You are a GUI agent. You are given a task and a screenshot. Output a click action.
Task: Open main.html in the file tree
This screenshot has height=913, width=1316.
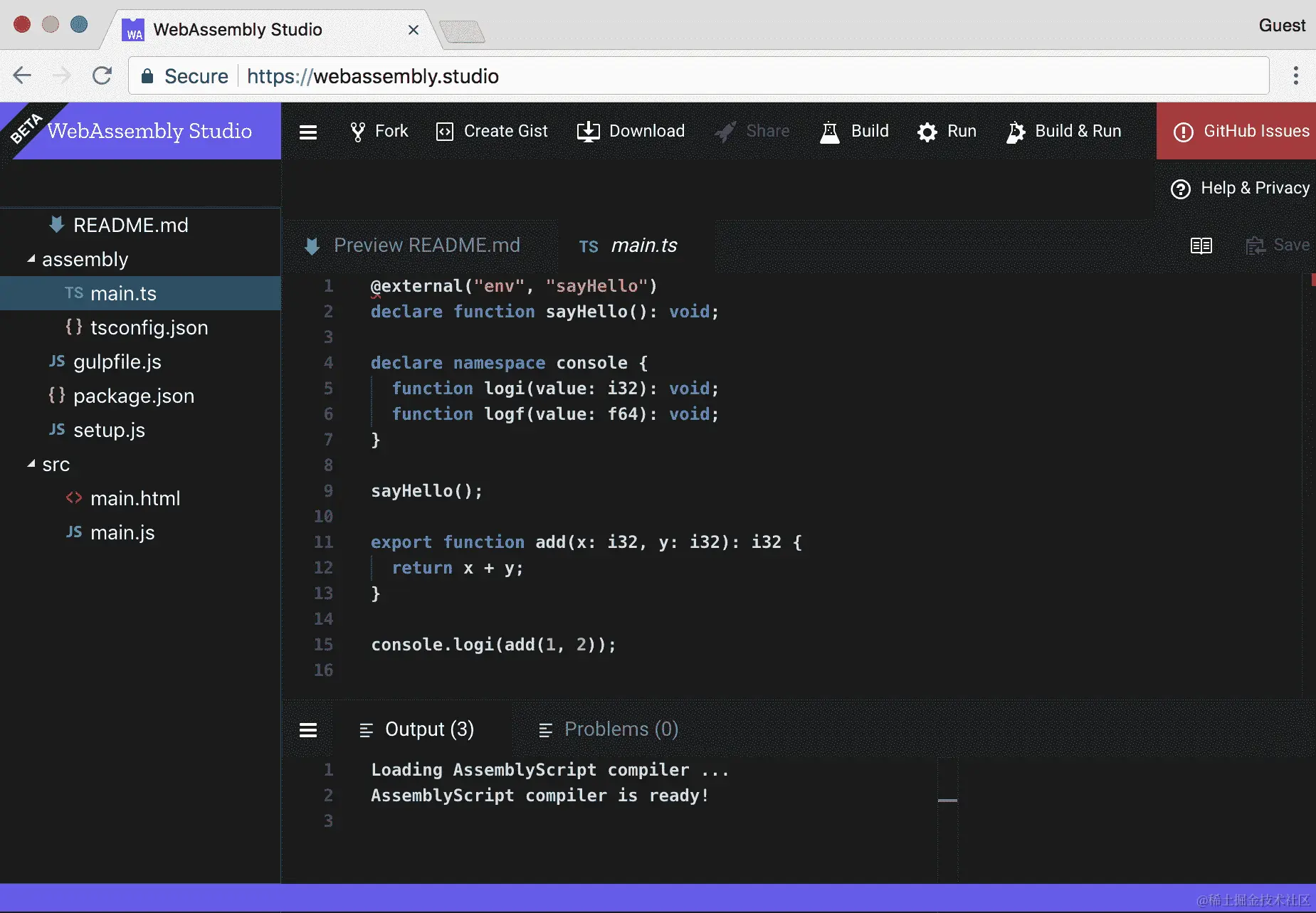pos(141,498)
